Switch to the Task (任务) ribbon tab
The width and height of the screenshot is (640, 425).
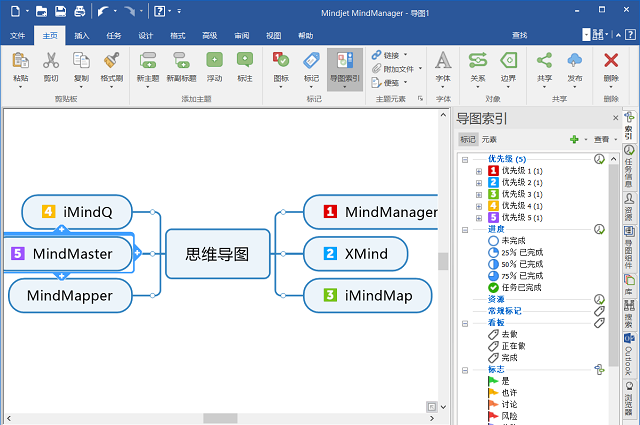[113, 36]
